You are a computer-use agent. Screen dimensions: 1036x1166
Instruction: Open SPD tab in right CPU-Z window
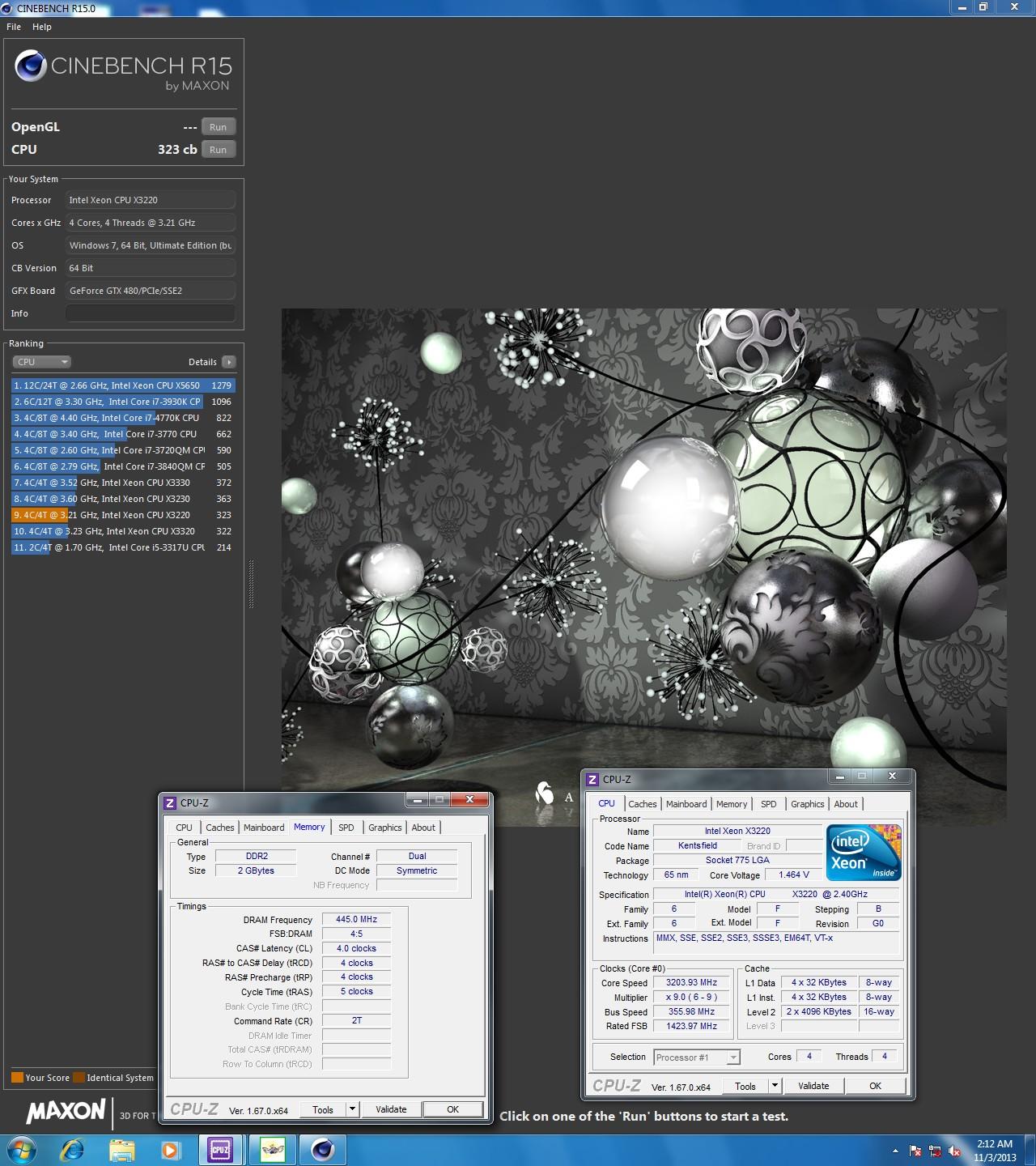coord(769,804)
